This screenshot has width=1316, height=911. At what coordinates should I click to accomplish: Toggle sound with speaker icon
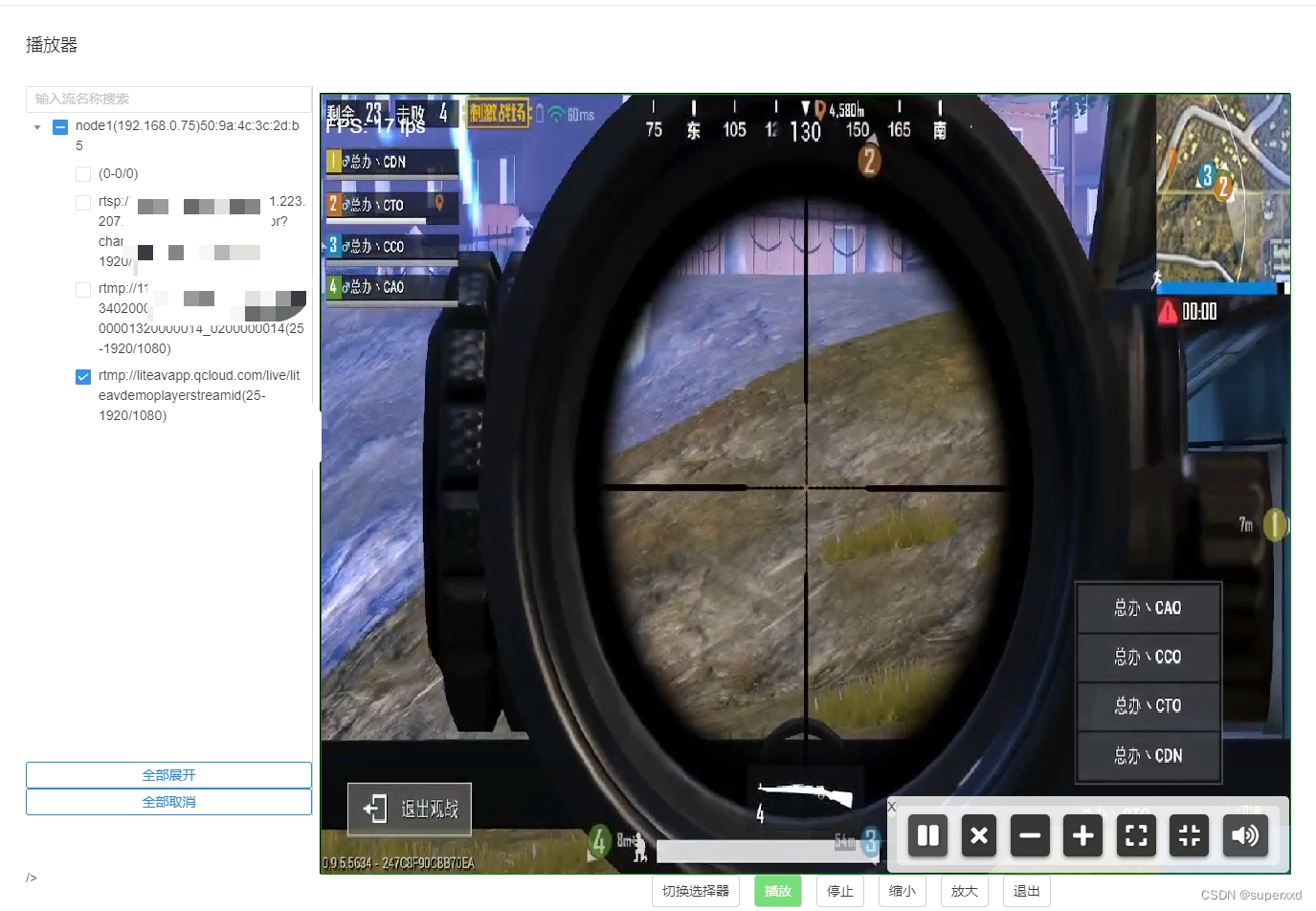click(1244, 835)
